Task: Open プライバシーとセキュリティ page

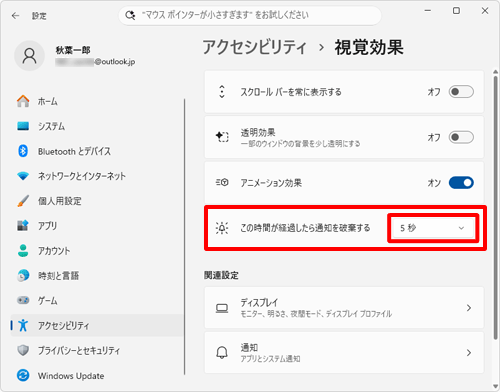Action: coord(97,350)
